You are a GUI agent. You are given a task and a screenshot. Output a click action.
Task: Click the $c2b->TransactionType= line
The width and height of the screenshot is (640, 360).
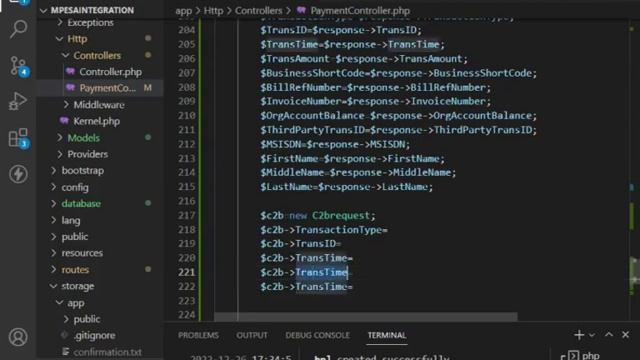tap(324, 229)
